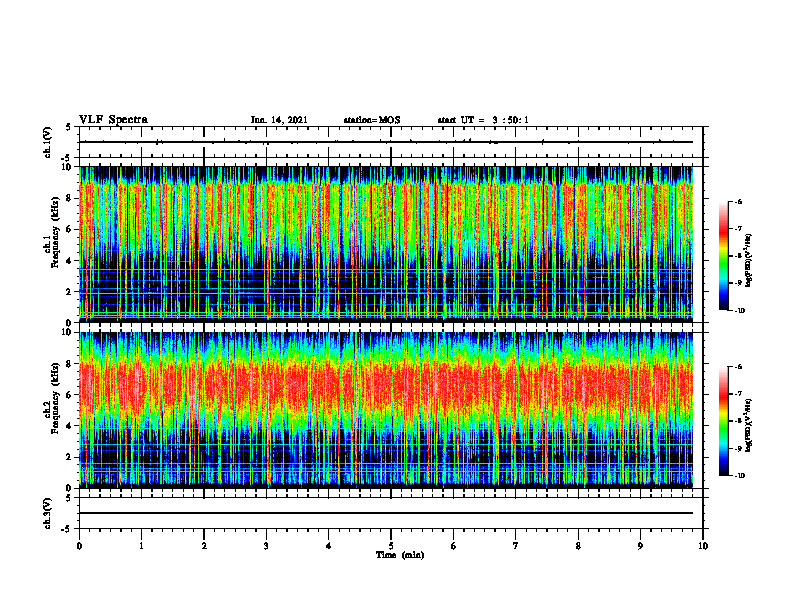The image size is (792, 612).
Task: Click the "station=MOS" header text
Action: 372,120
